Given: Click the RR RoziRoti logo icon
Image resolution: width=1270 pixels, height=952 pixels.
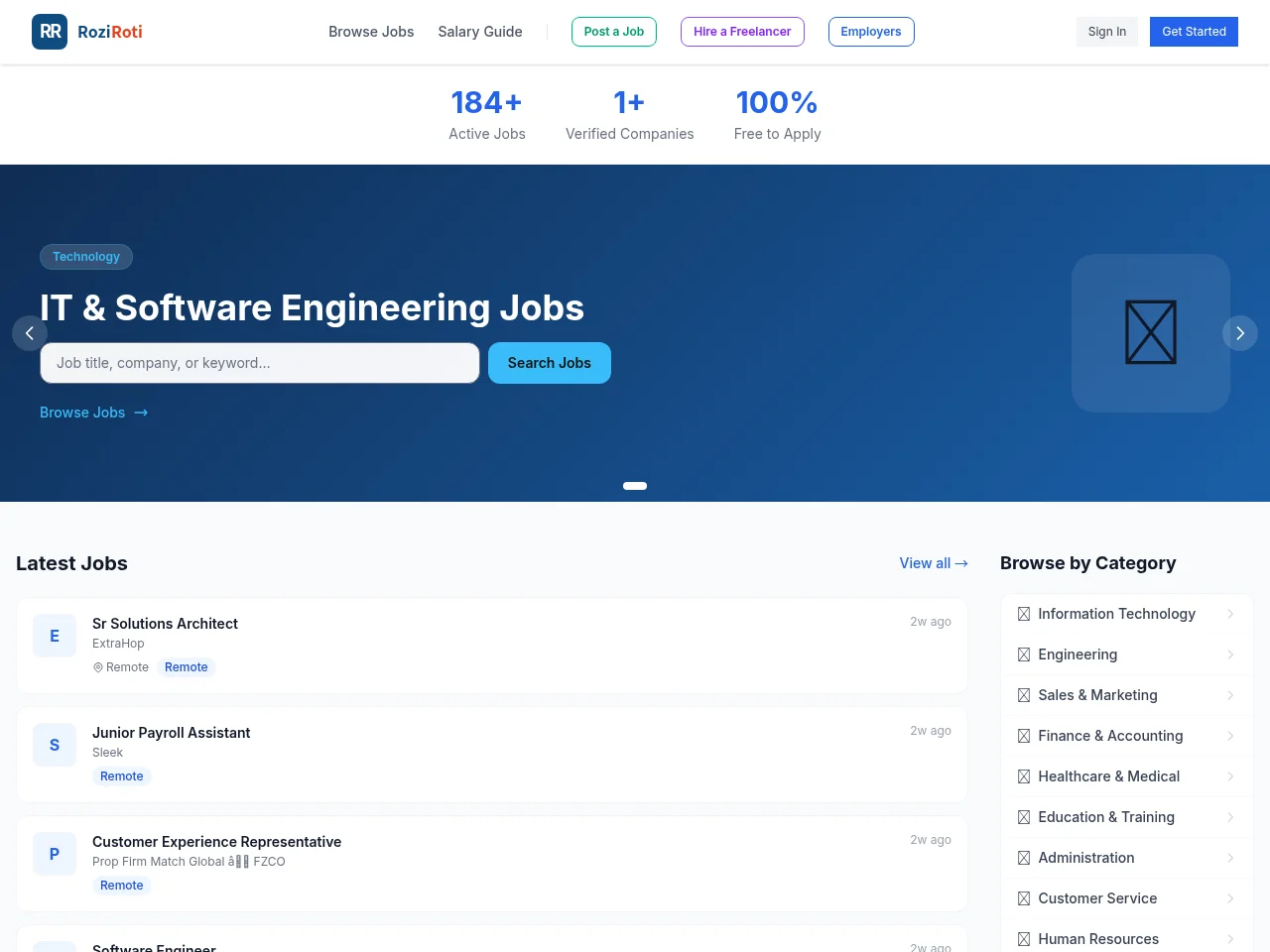Looking at the screenshot, I should point(50,32).
